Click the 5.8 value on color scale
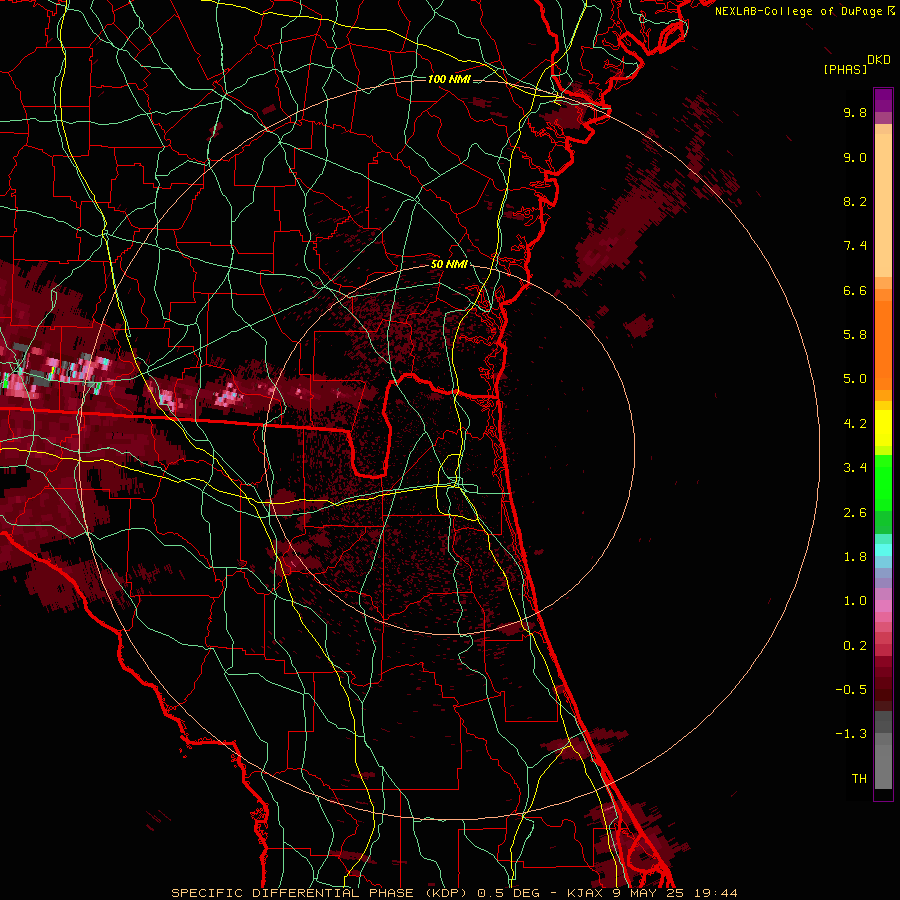Screen dimensions: 900x900 (855, 335)
